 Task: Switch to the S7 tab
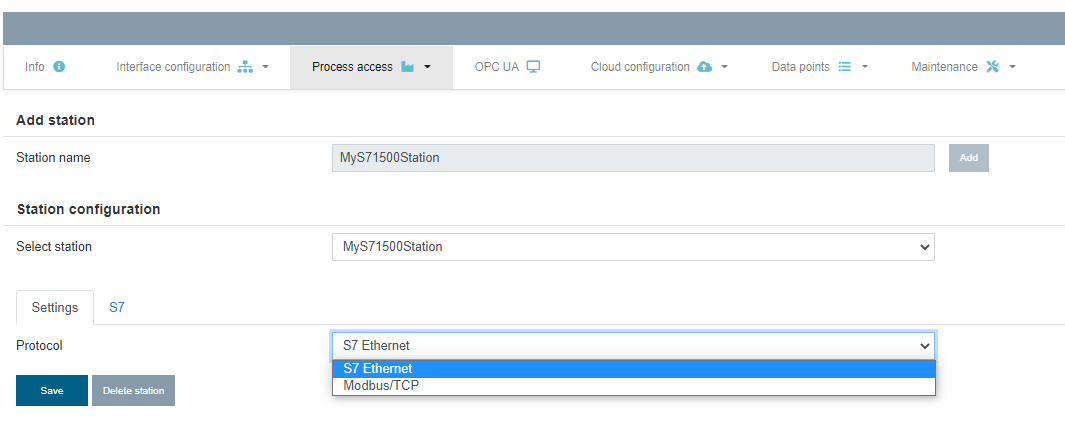(x=117, y=308)
